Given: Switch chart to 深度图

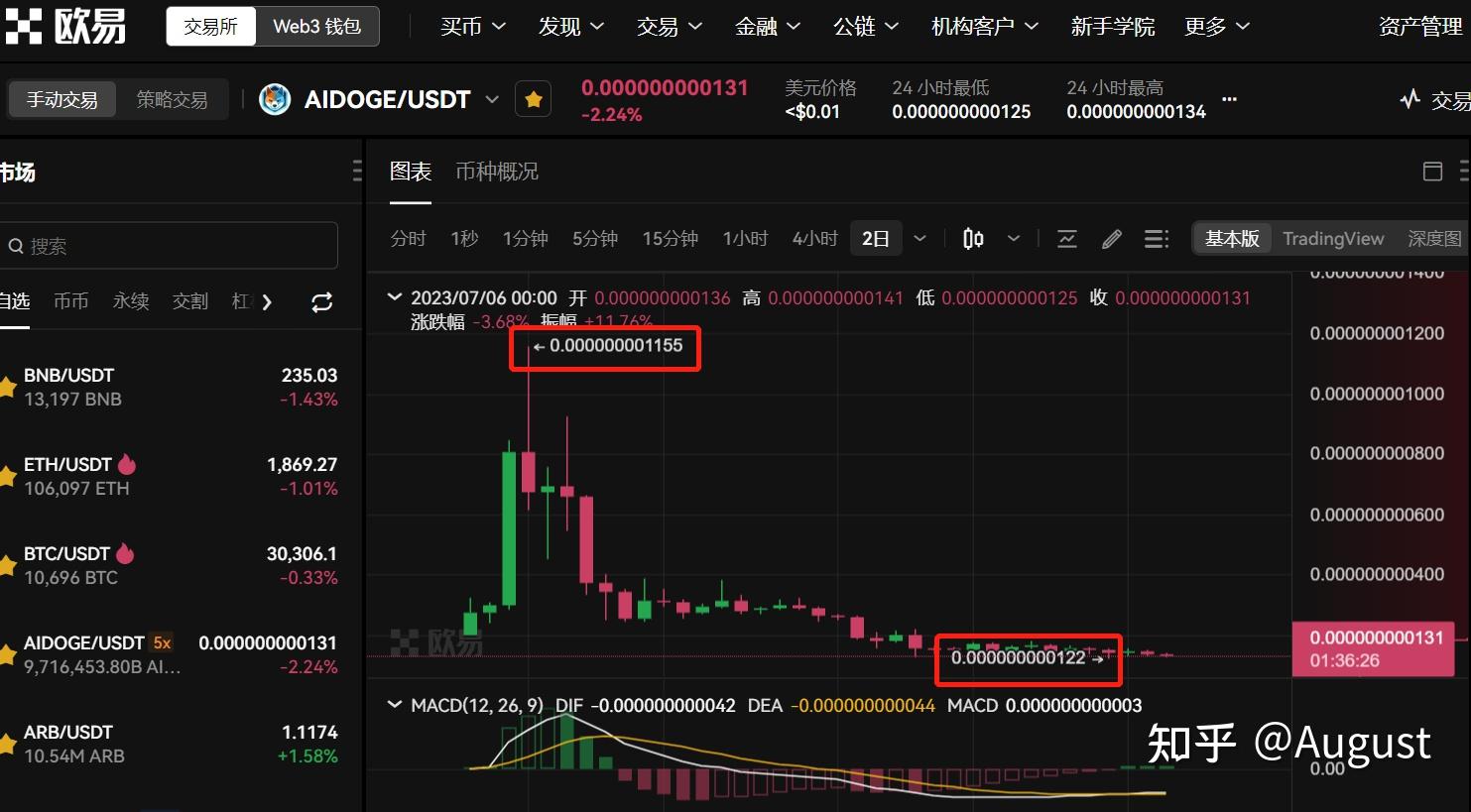Looking at the screenshot, I should point(1435,239).
